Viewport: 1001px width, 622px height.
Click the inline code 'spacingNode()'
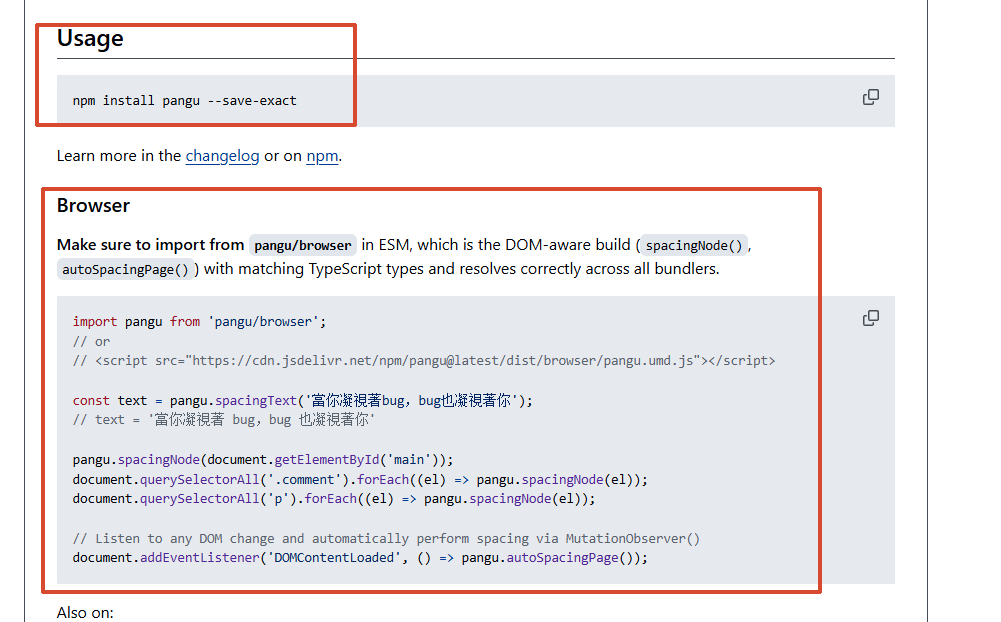(694, 245)
